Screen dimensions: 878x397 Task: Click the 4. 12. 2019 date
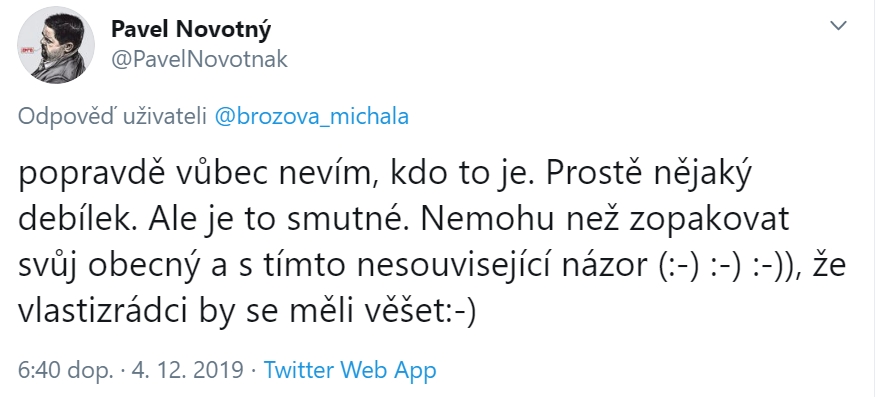[188, 371]
